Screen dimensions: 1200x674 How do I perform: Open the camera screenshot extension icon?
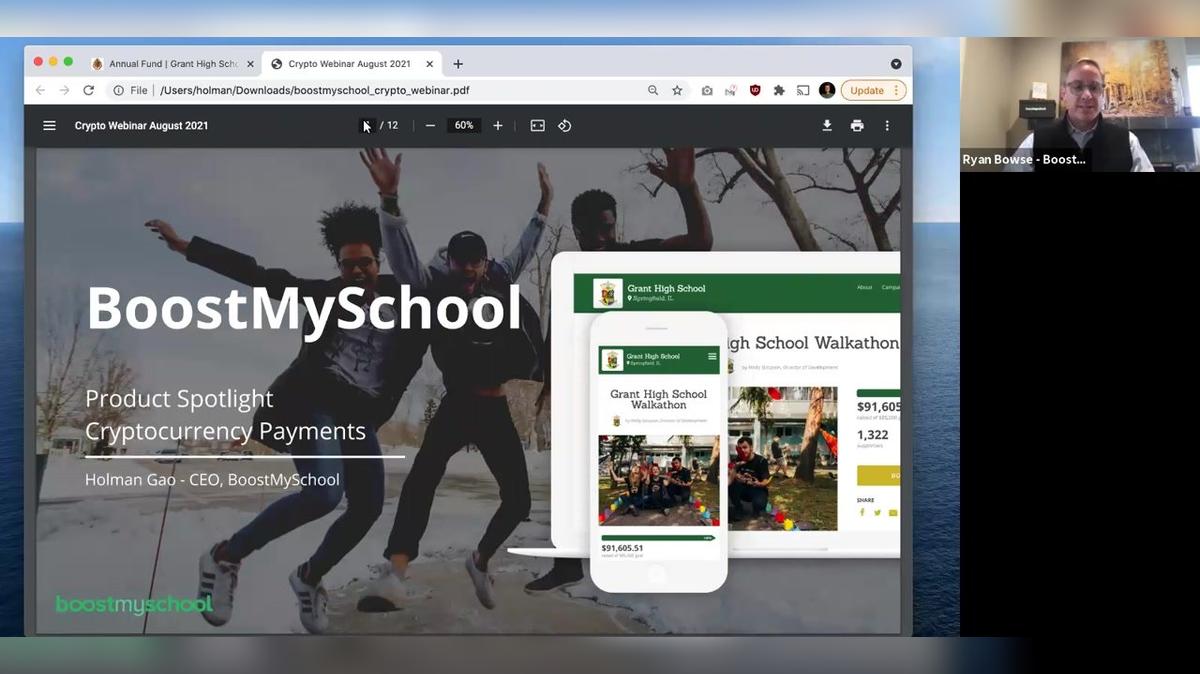coord(707,90)
